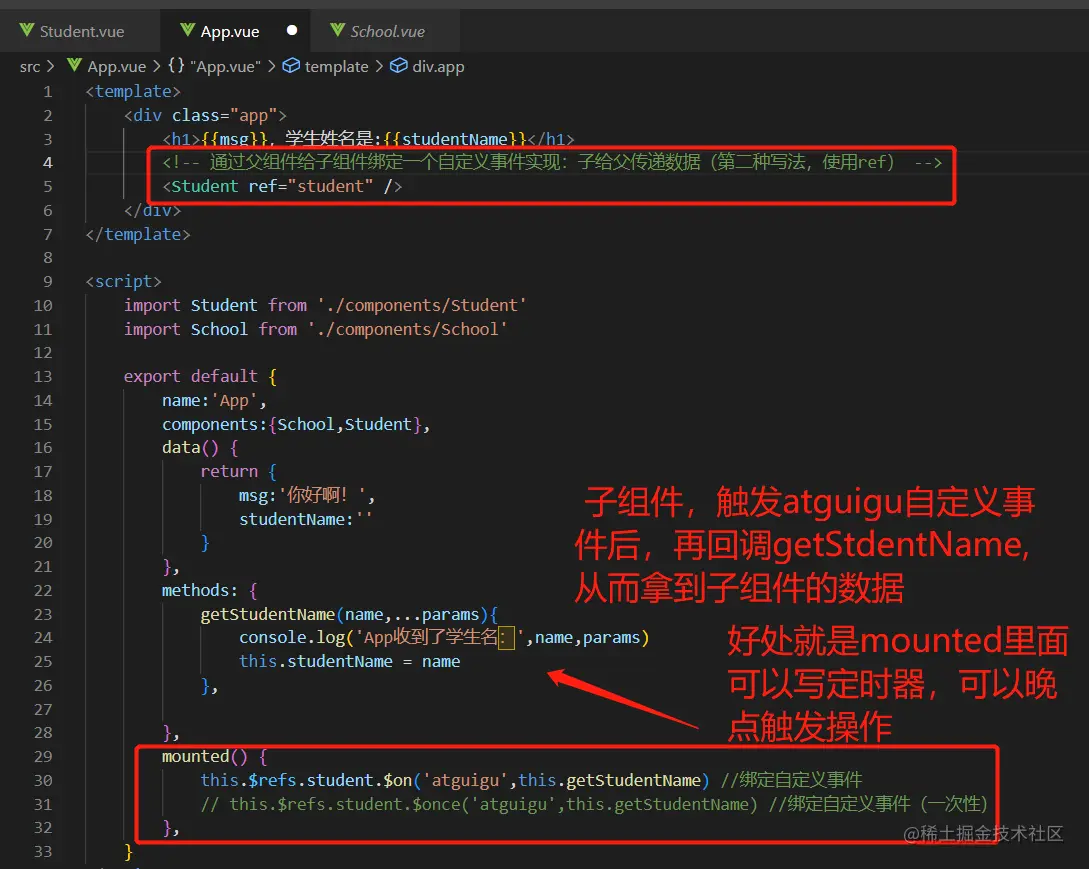The height and width of the screenshot is (869, 1089).
Task: Place cursor on the opening template tag
Action: [133, 92]
